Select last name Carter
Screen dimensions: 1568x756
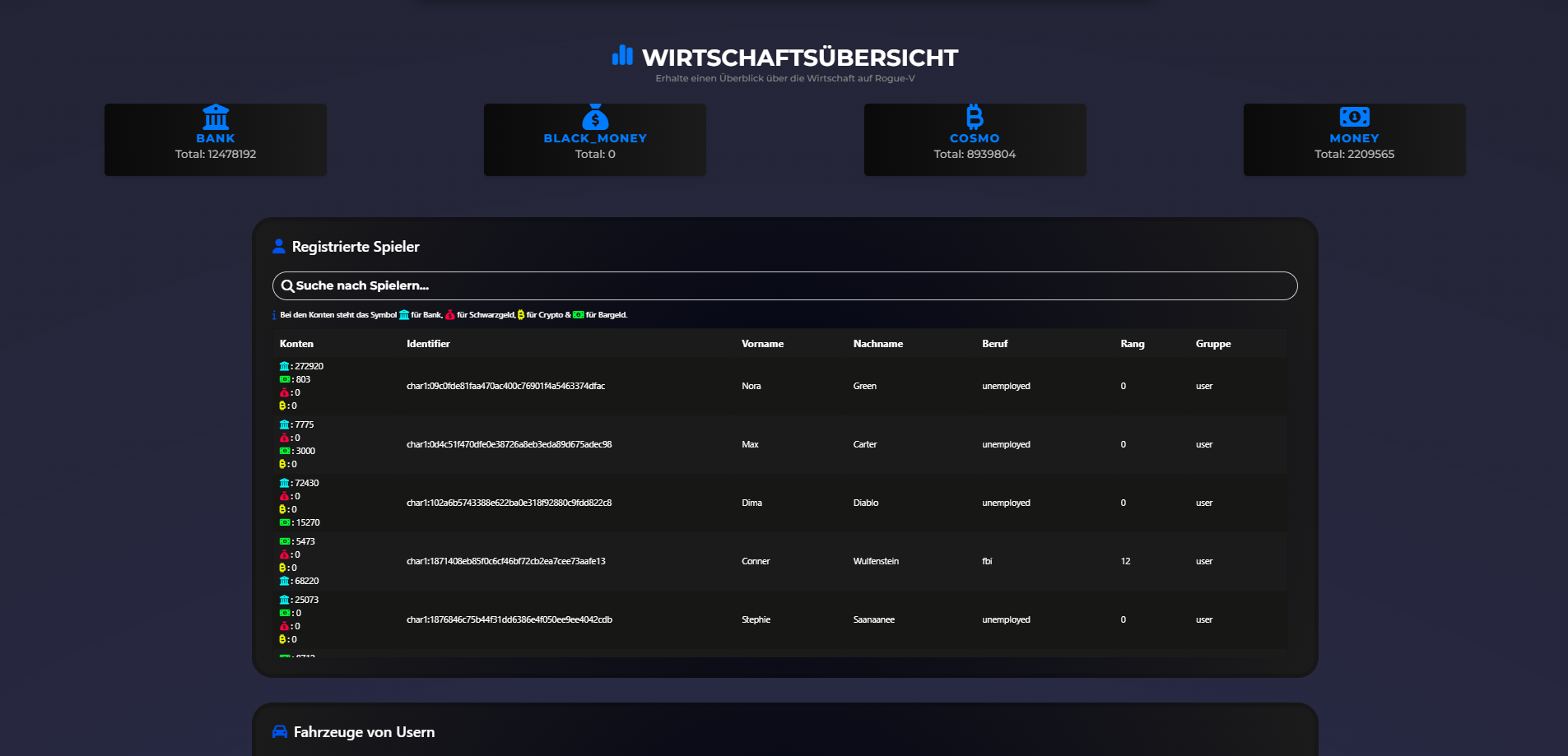[x=865, y=444]
